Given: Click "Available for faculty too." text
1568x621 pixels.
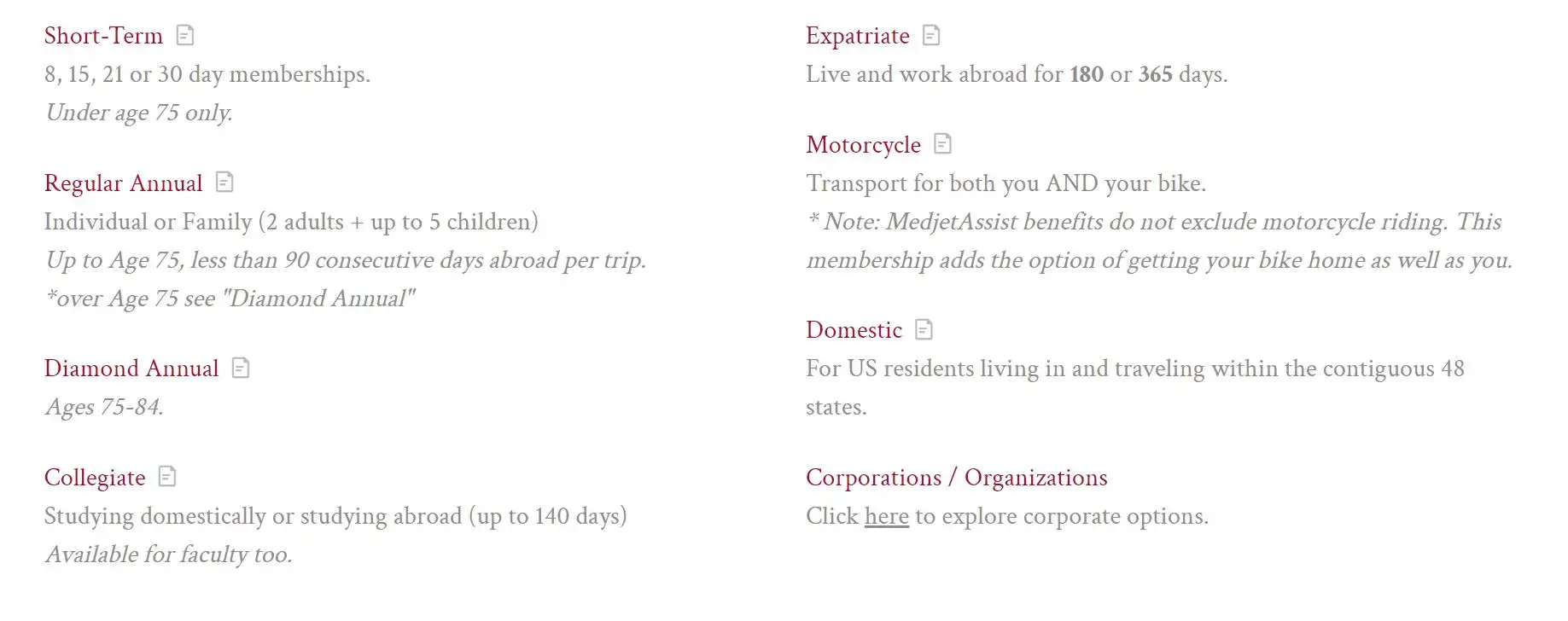Looking at the screenshot, I should coord(169,554).
